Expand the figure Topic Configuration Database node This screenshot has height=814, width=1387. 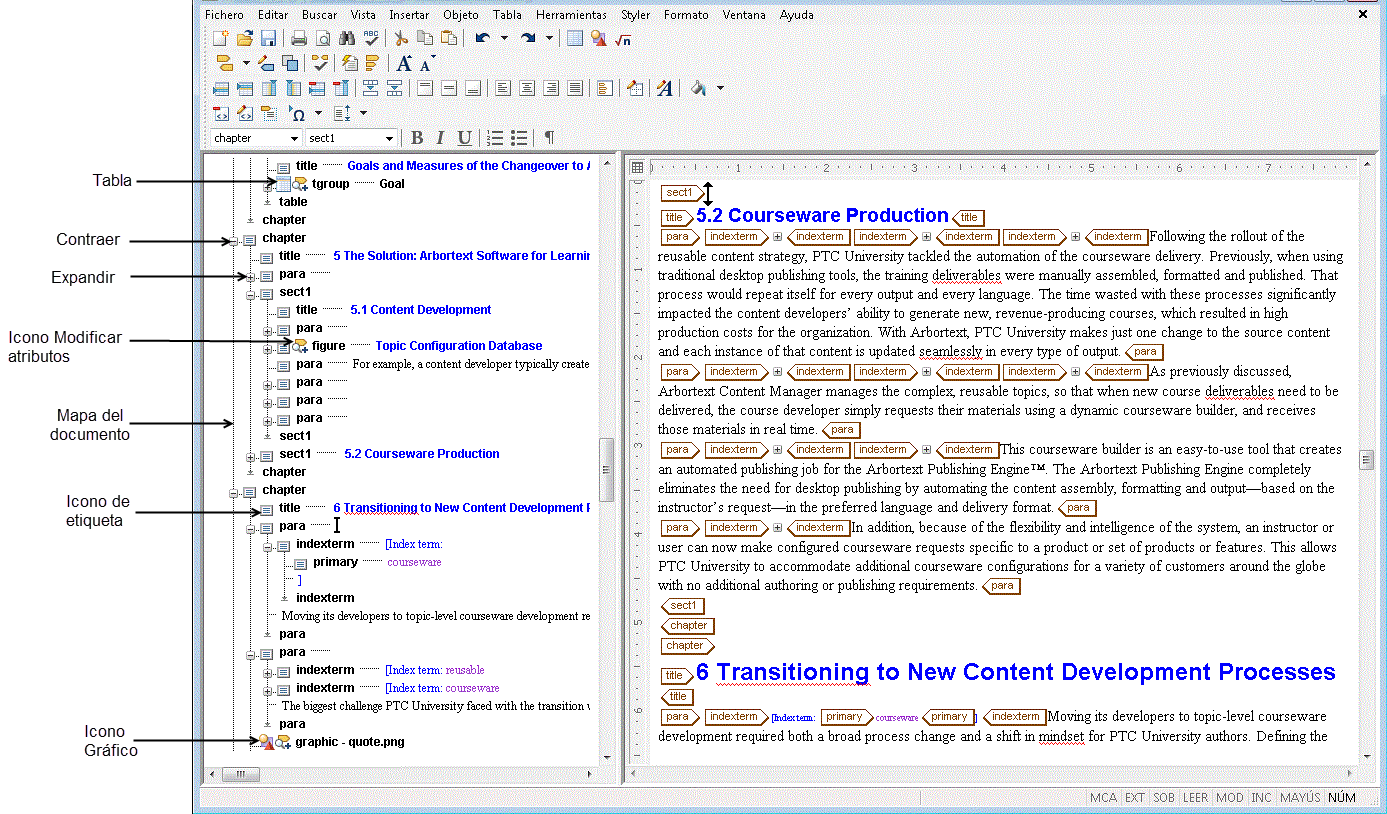tap(268, 347)
